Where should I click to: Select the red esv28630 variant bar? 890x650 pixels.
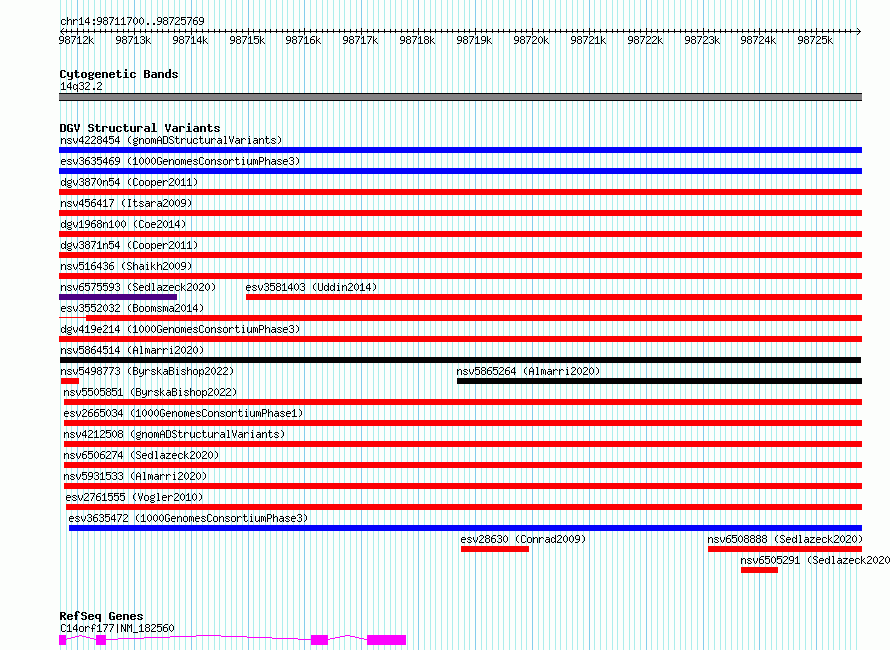pos(495,549)
